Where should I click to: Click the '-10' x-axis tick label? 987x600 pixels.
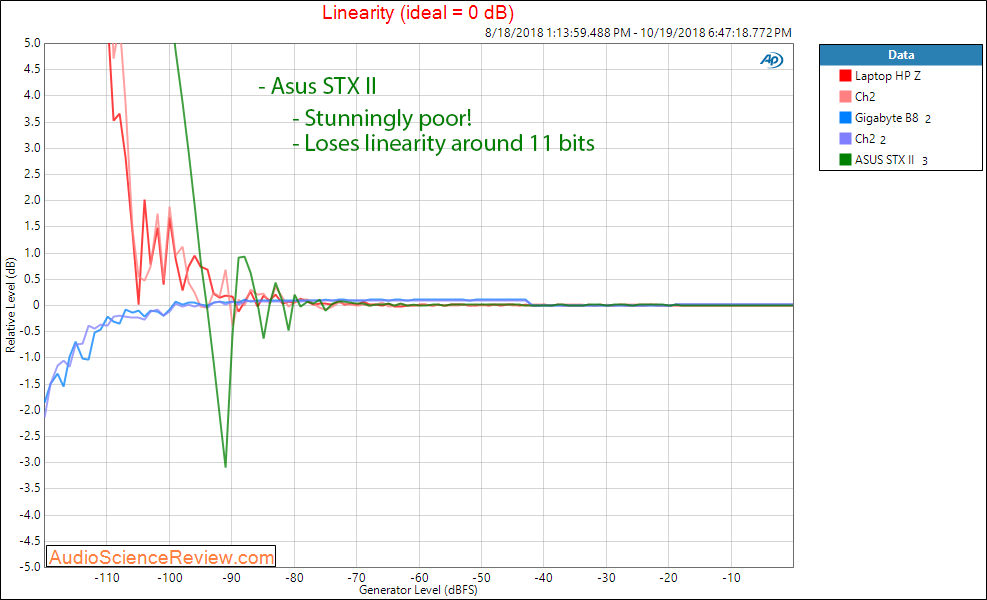coord(731,577)
